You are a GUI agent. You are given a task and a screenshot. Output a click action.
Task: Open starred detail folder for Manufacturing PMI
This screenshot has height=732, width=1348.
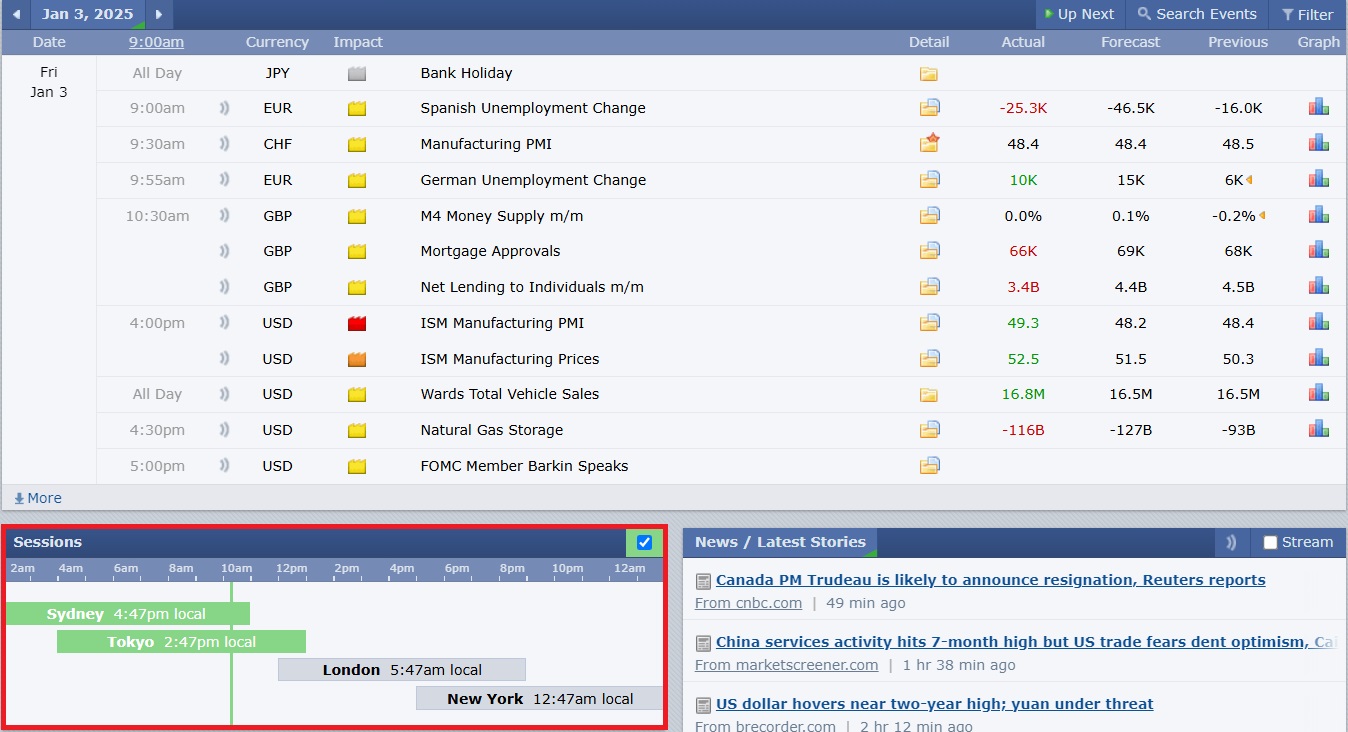930,143
